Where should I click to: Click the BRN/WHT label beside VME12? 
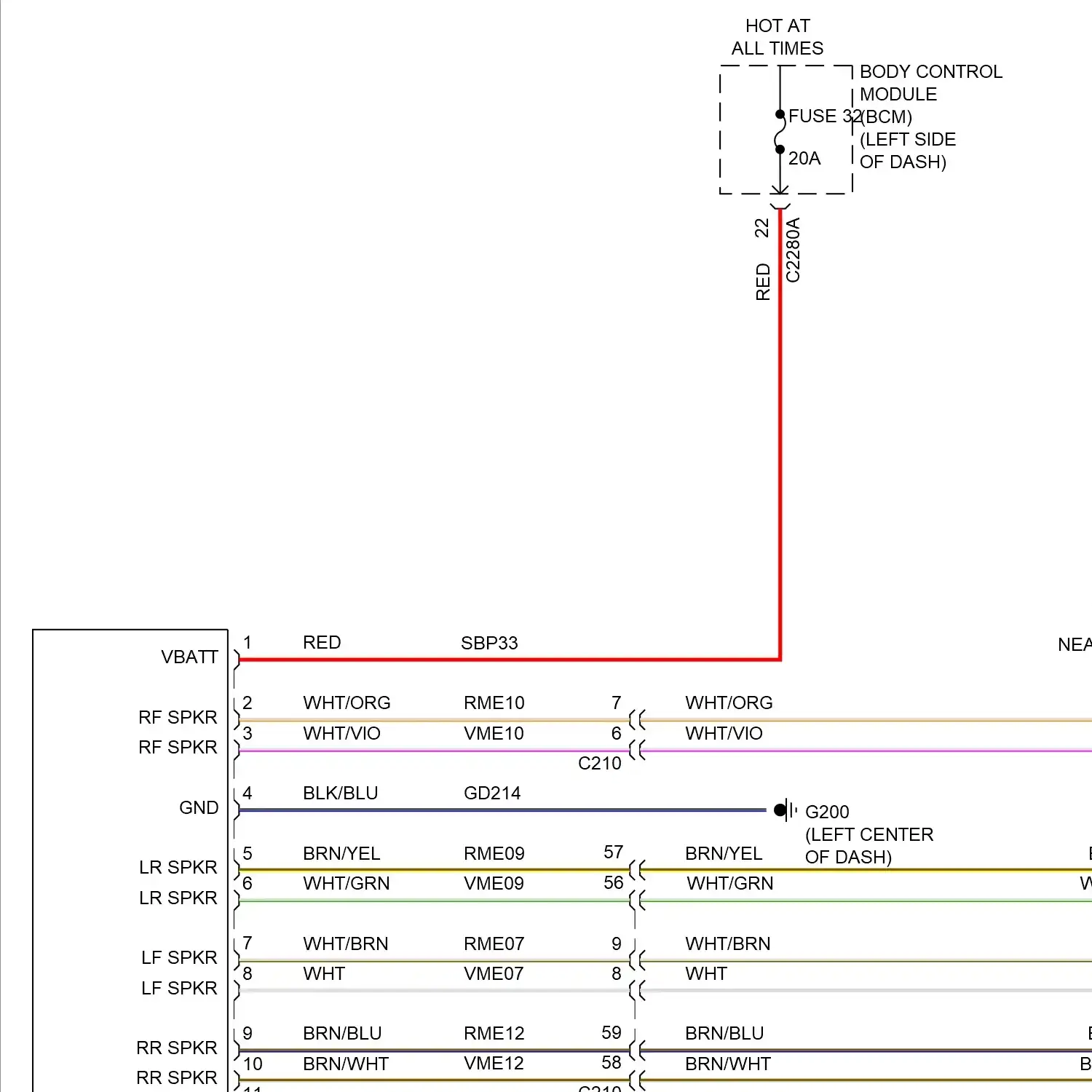[346, 1064]
